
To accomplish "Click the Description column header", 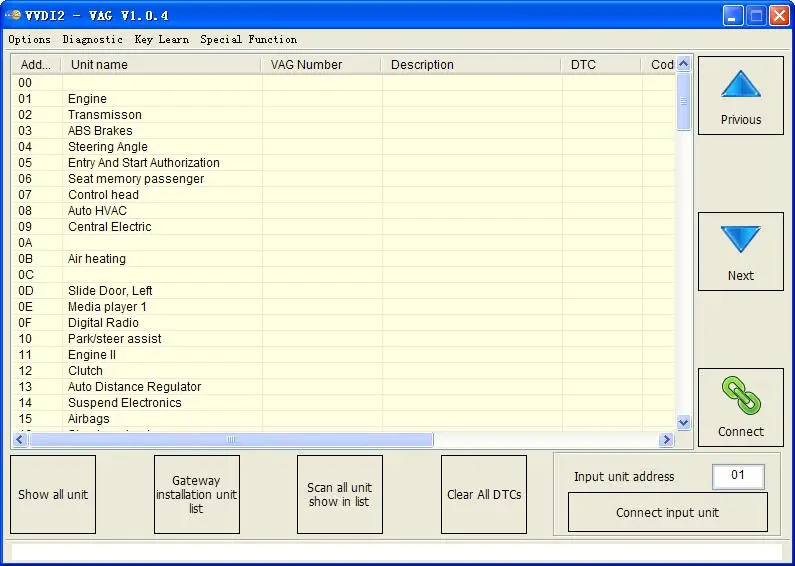I will point(472,64).
